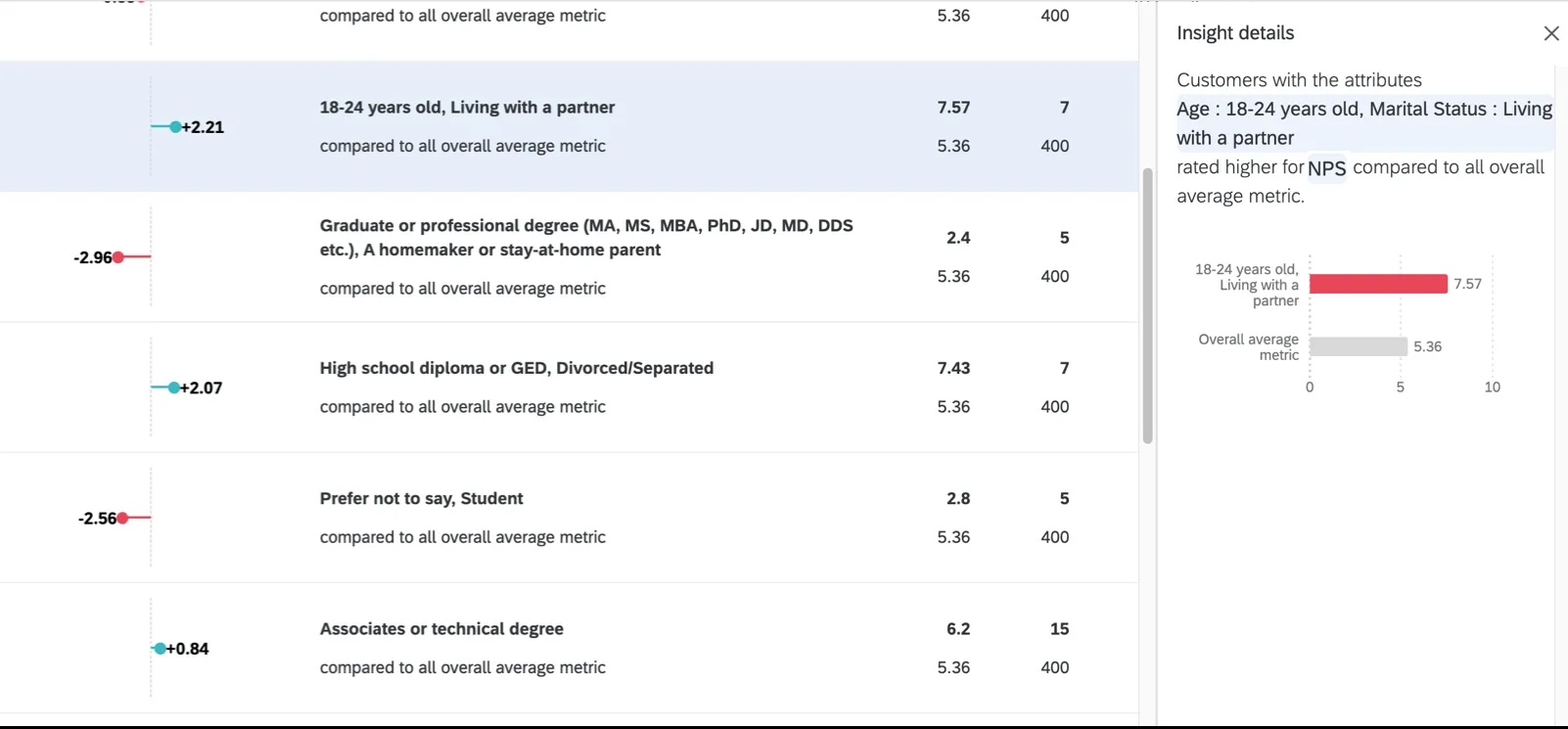
Task: Click the Insight details panel title
Action: point(1235,32)
